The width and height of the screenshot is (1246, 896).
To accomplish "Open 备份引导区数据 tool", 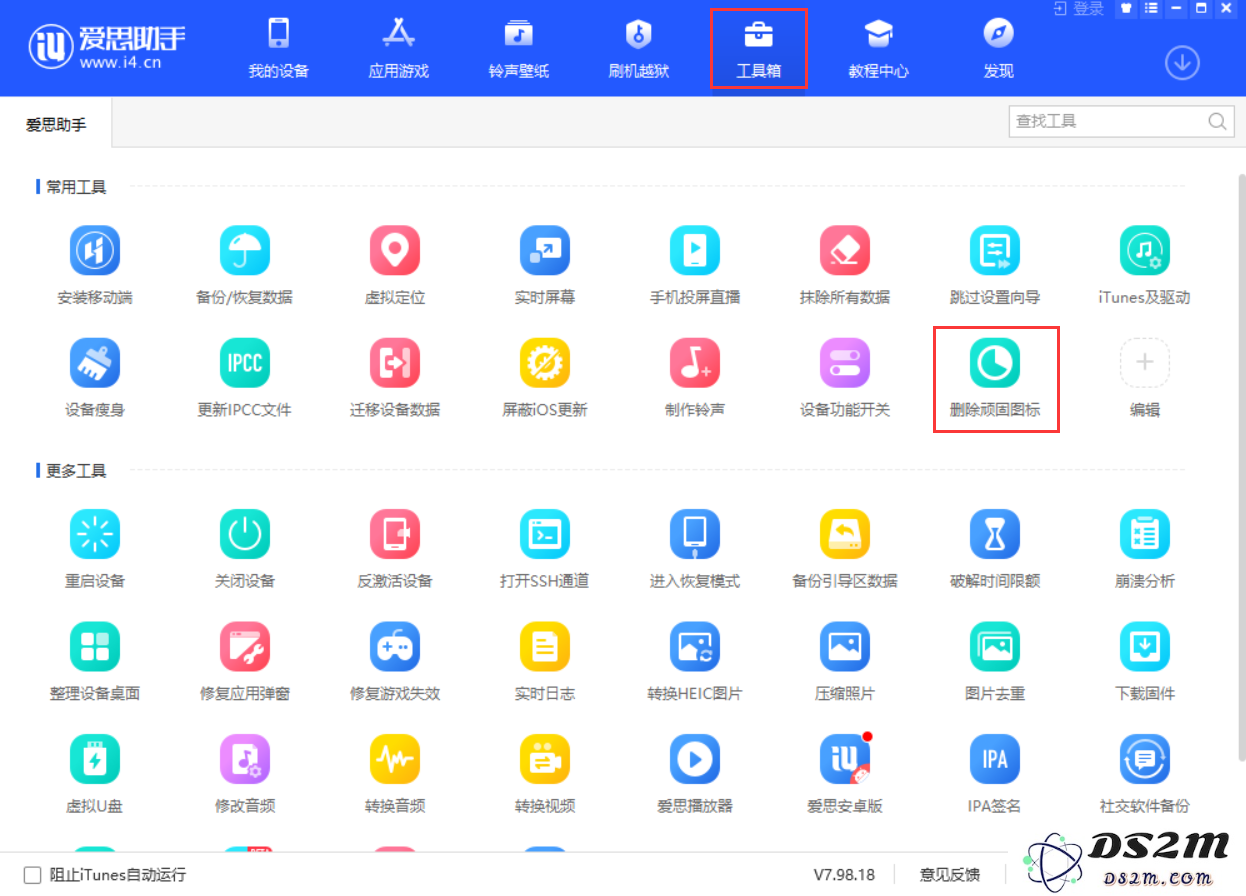I will coord(845,548).
